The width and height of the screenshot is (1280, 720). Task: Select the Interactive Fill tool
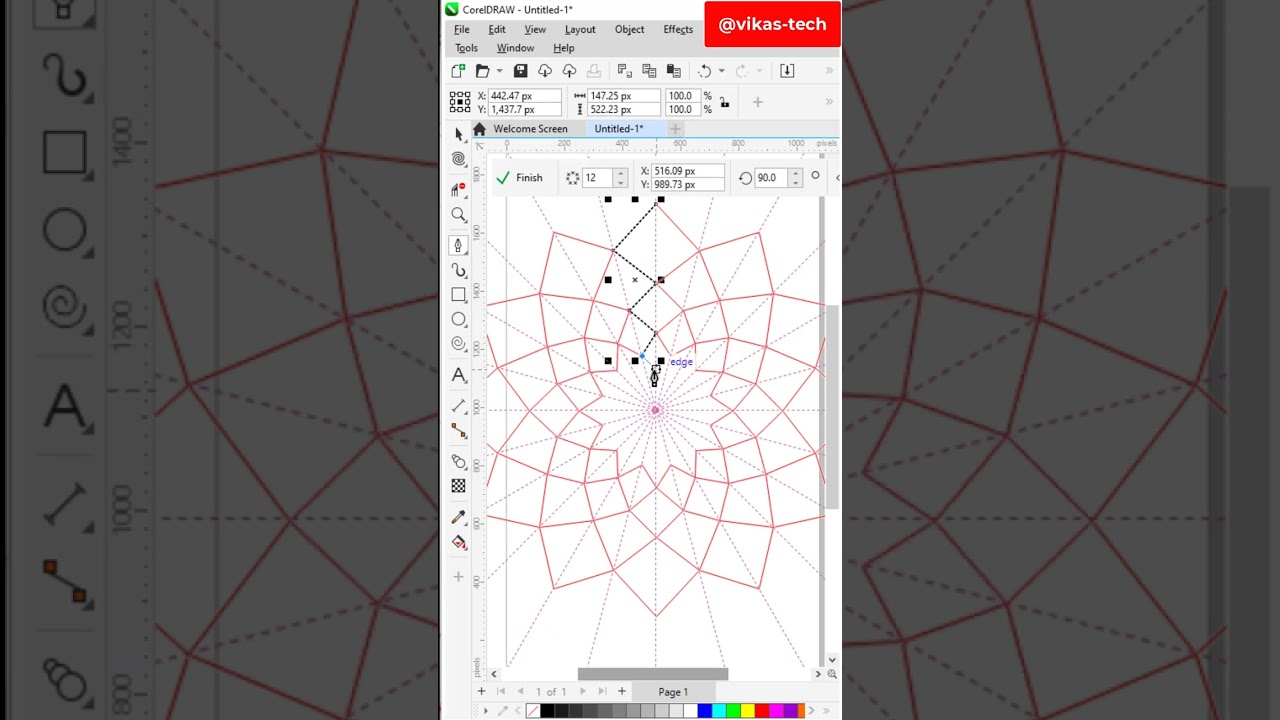point(459,542)
